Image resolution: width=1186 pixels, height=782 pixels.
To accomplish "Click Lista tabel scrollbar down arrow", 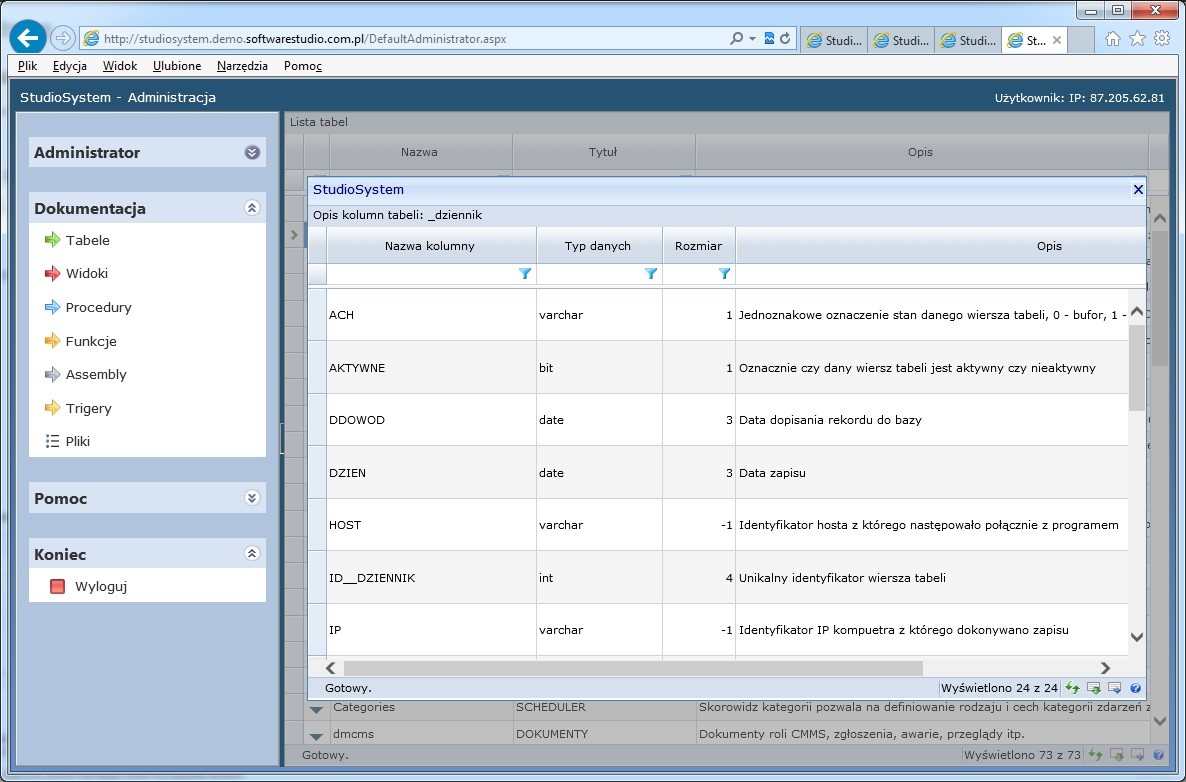I will [x=1160, y=721].
